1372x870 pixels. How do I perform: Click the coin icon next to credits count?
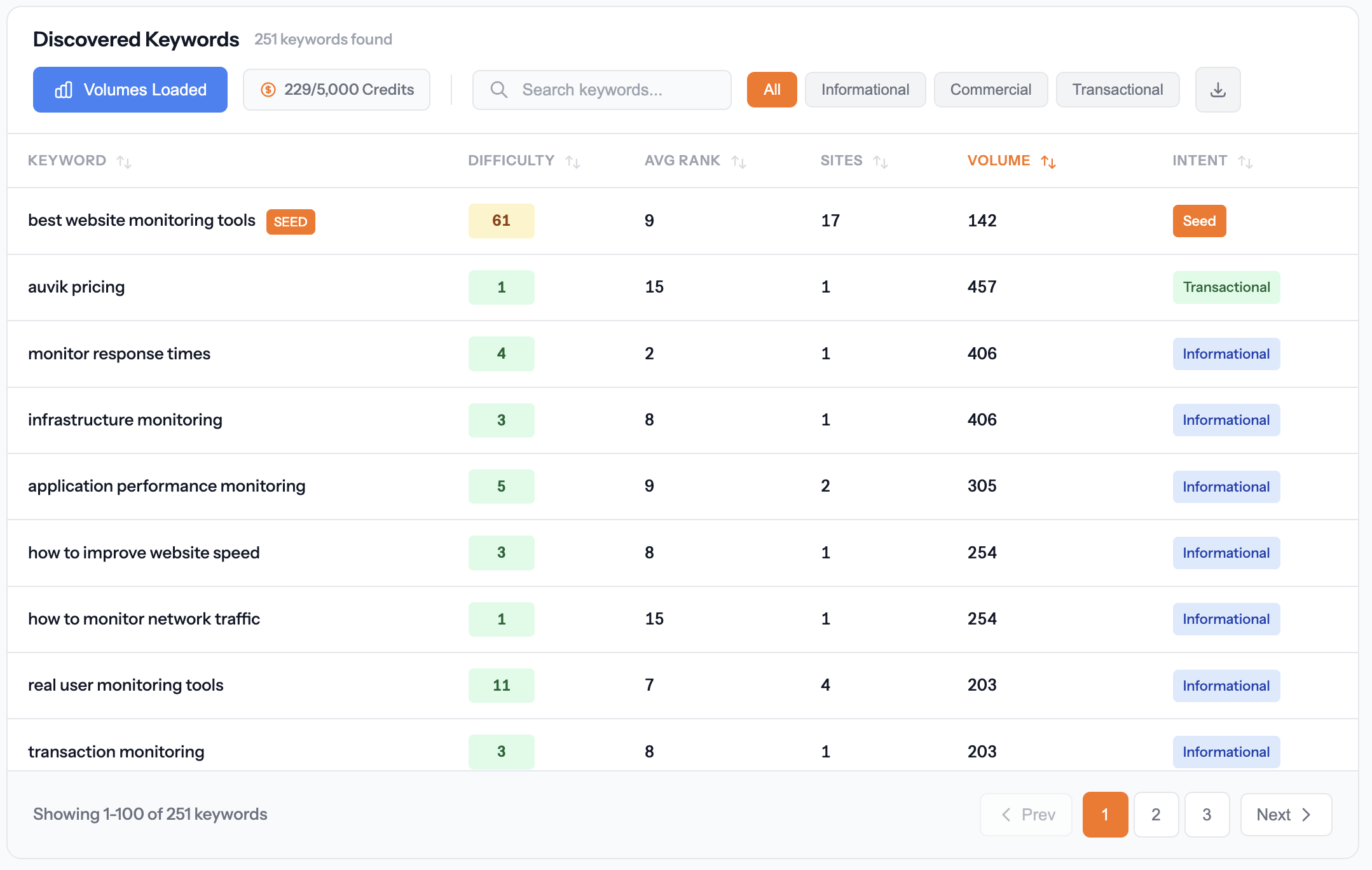click(270, 89)
